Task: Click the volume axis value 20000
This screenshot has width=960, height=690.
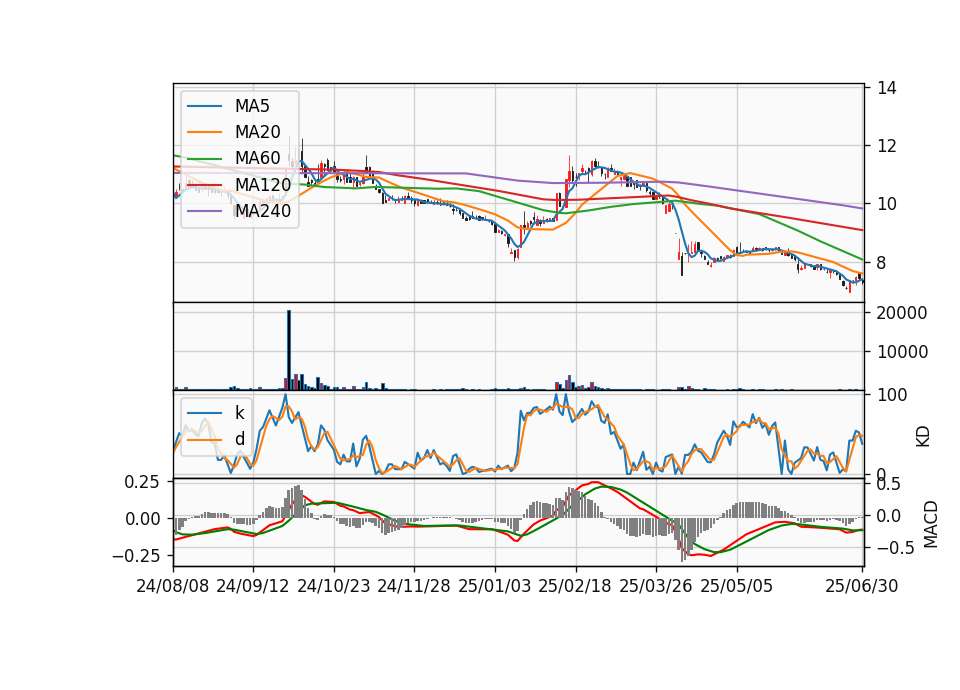Action: pos(902,313)
